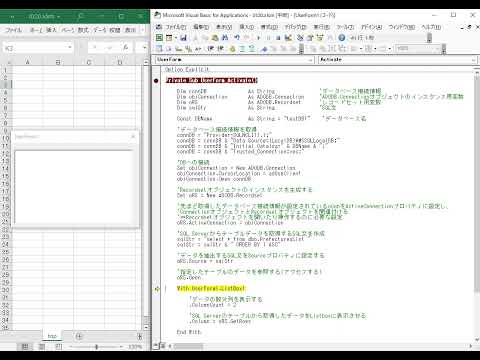
Task: Open the デバッグ(D) menu
Action: pyautogui.click(x=295, y=27)
